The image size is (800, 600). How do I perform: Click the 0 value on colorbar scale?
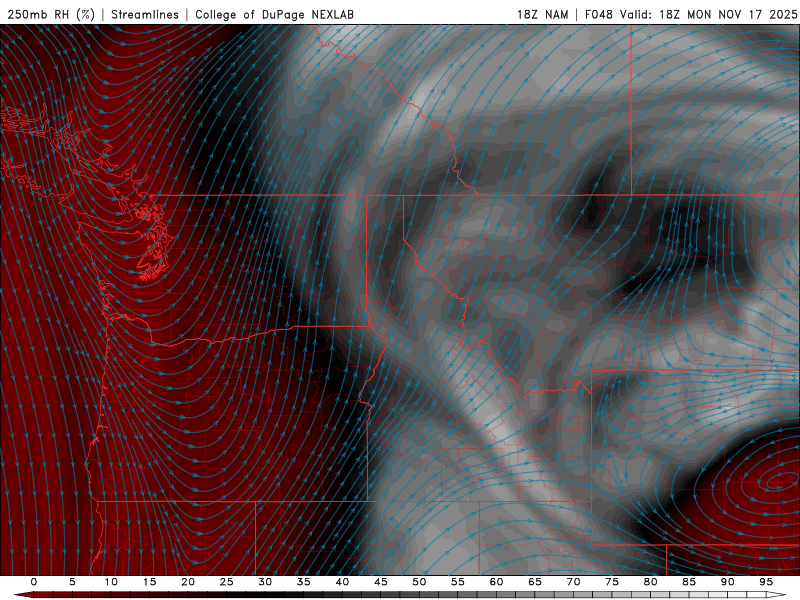[34, 582]
